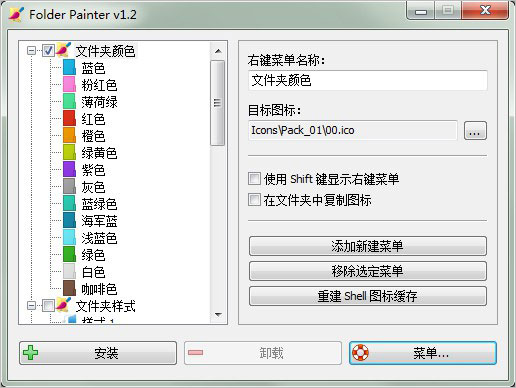This screenshot has width=516, height=388.
Task: Select 绿黄色 in the color tree
Action: (99, 153)
